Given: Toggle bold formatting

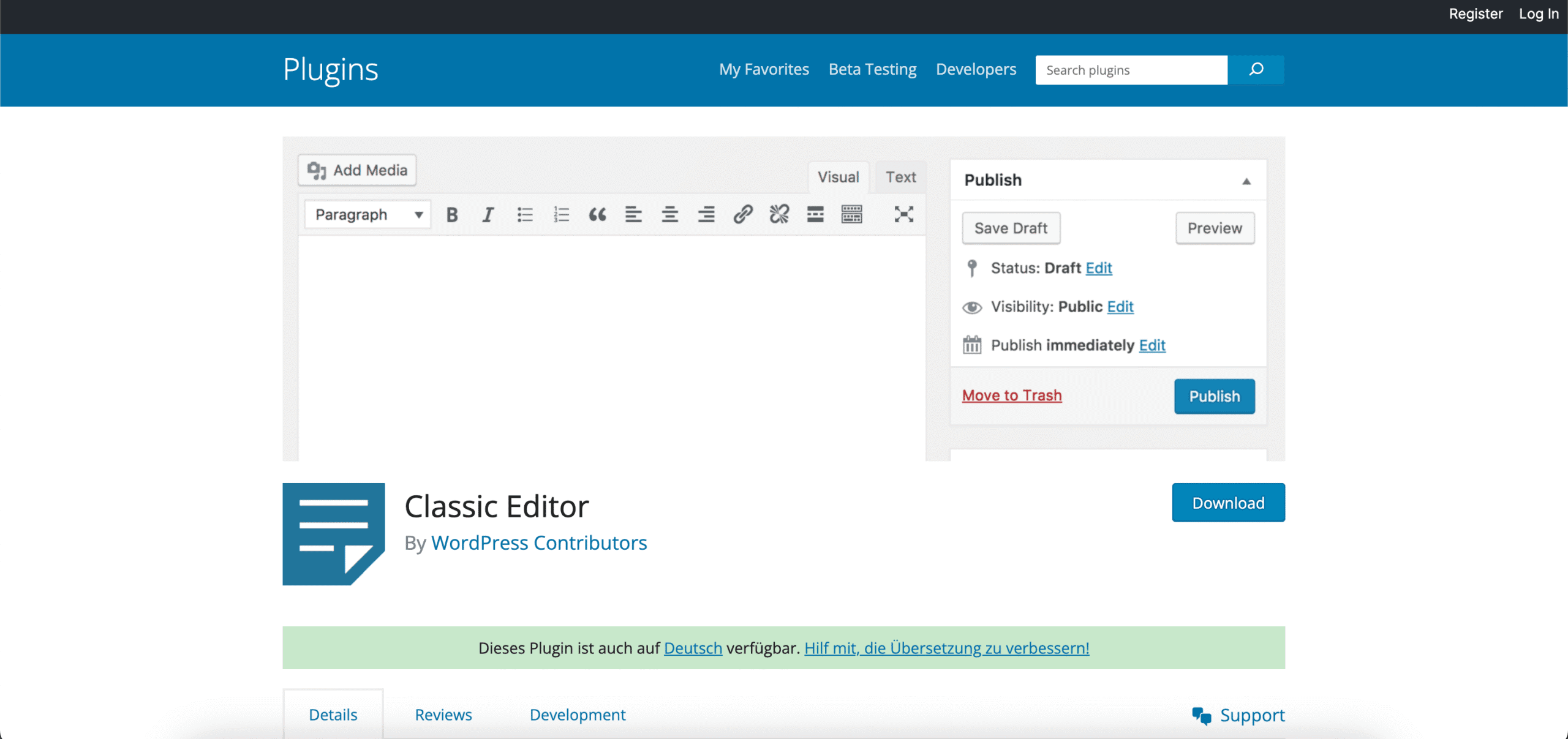Looking at the screenshot, I should click(452, 214).
